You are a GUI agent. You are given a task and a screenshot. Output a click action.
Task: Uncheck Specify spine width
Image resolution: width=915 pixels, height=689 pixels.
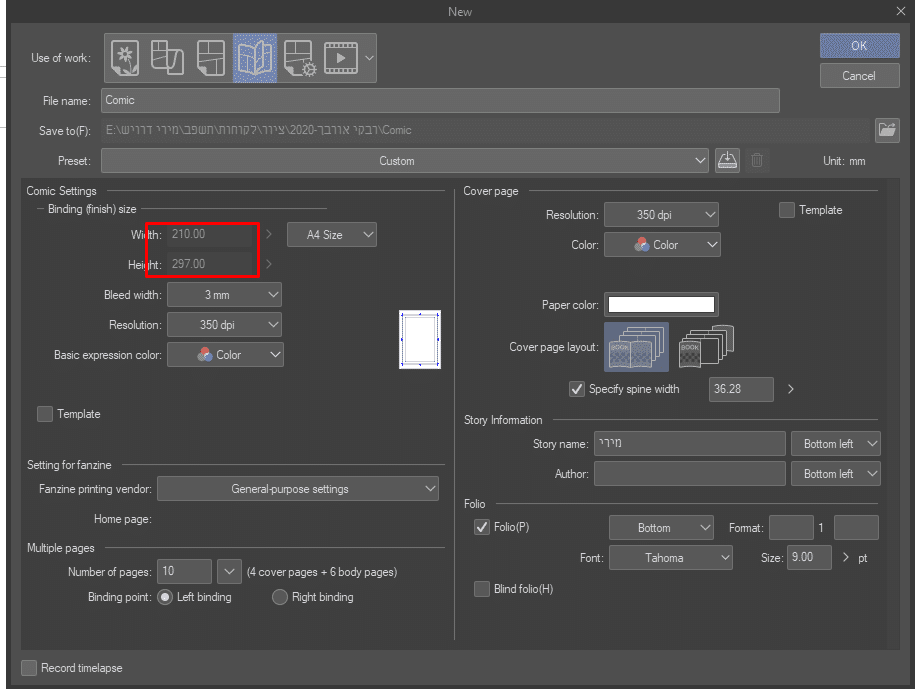(576, 389)
